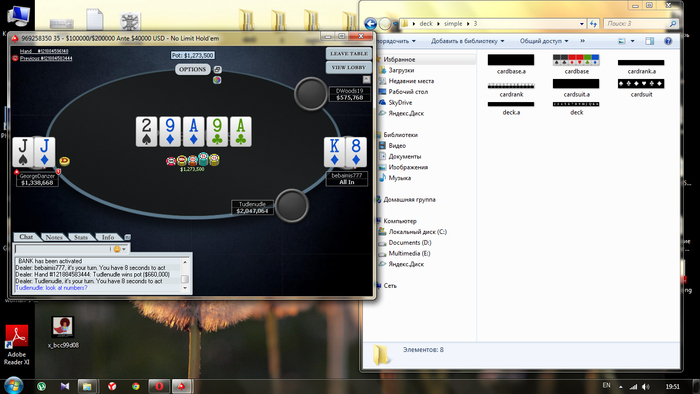The height and width of the screenshot is (394, 700).
Task: Click LEAVE TABLE button
Action: point(349,54)
